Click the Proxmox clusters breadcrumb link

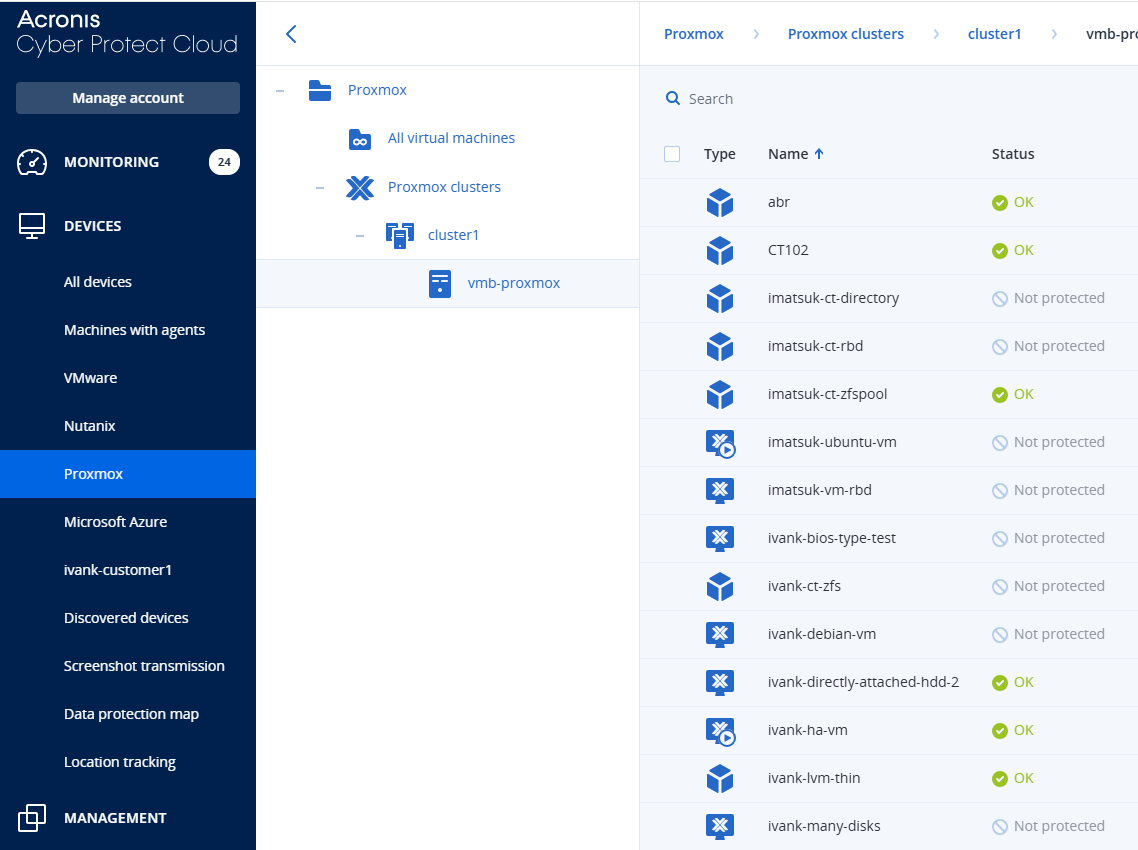coord(846,34)
